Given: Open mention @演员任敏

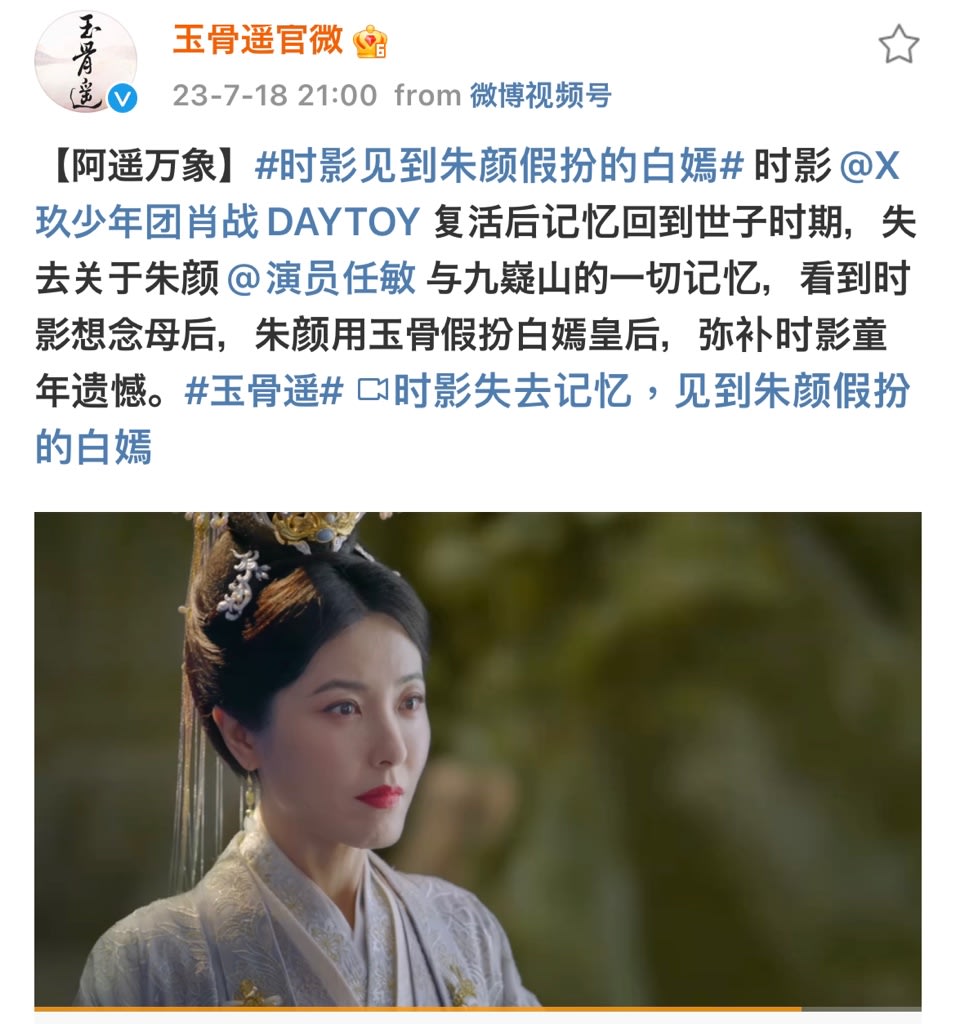Looking at the screenshot, I should coord(321,278).
